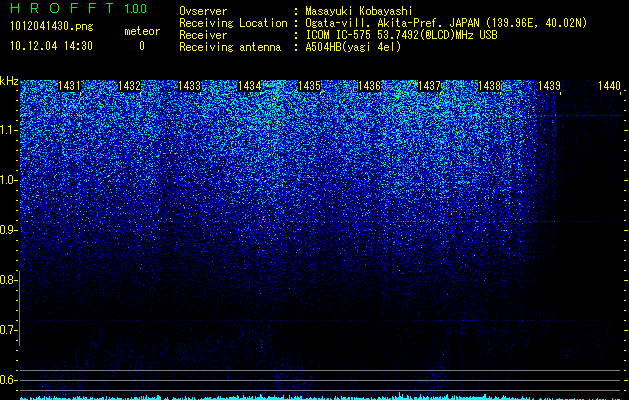Click time marker 1439
Image resolution: width=629 pixels, height=400 pixels.
click(549, 86)
